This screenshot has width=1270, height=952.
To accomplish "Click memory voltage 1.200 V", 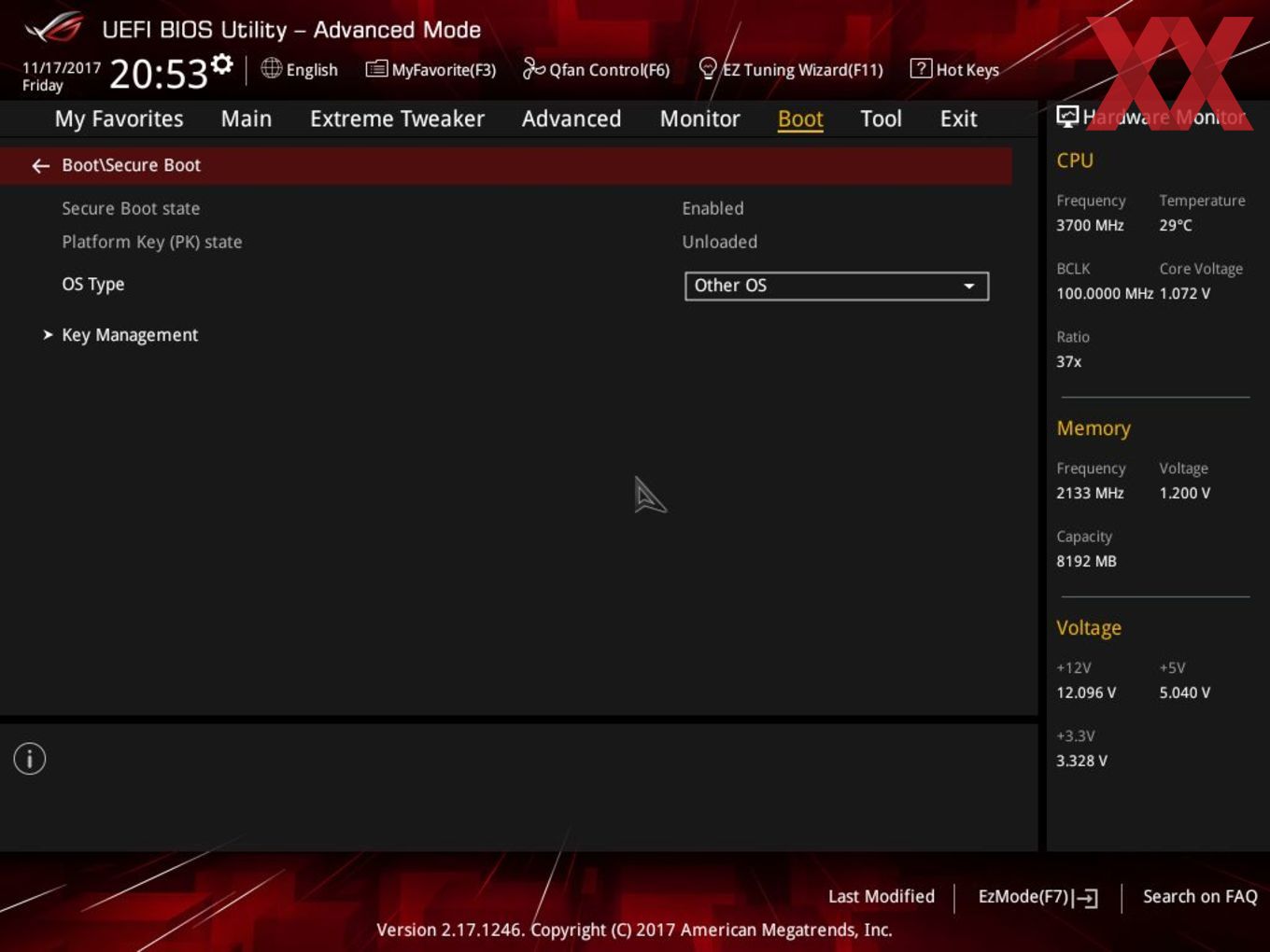I will point(1185,493).
